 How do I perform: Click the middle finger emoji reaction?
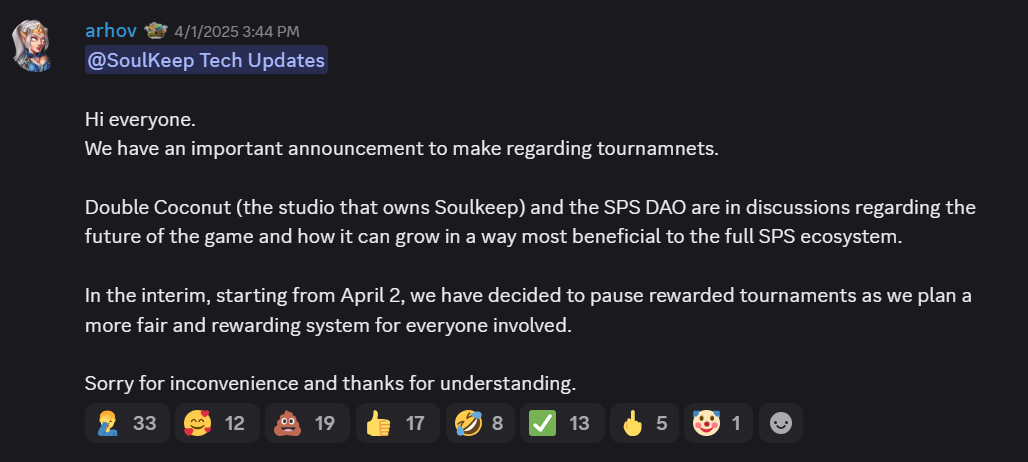click(644, 423)
